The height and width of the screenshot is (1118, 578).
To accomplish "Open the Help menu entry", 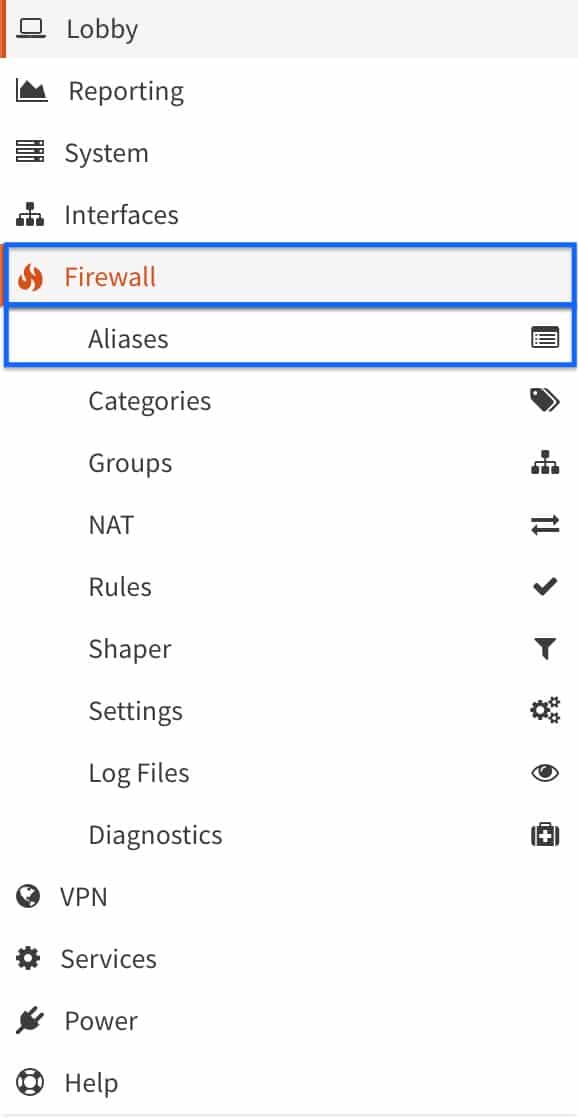I will (289, 1082).
